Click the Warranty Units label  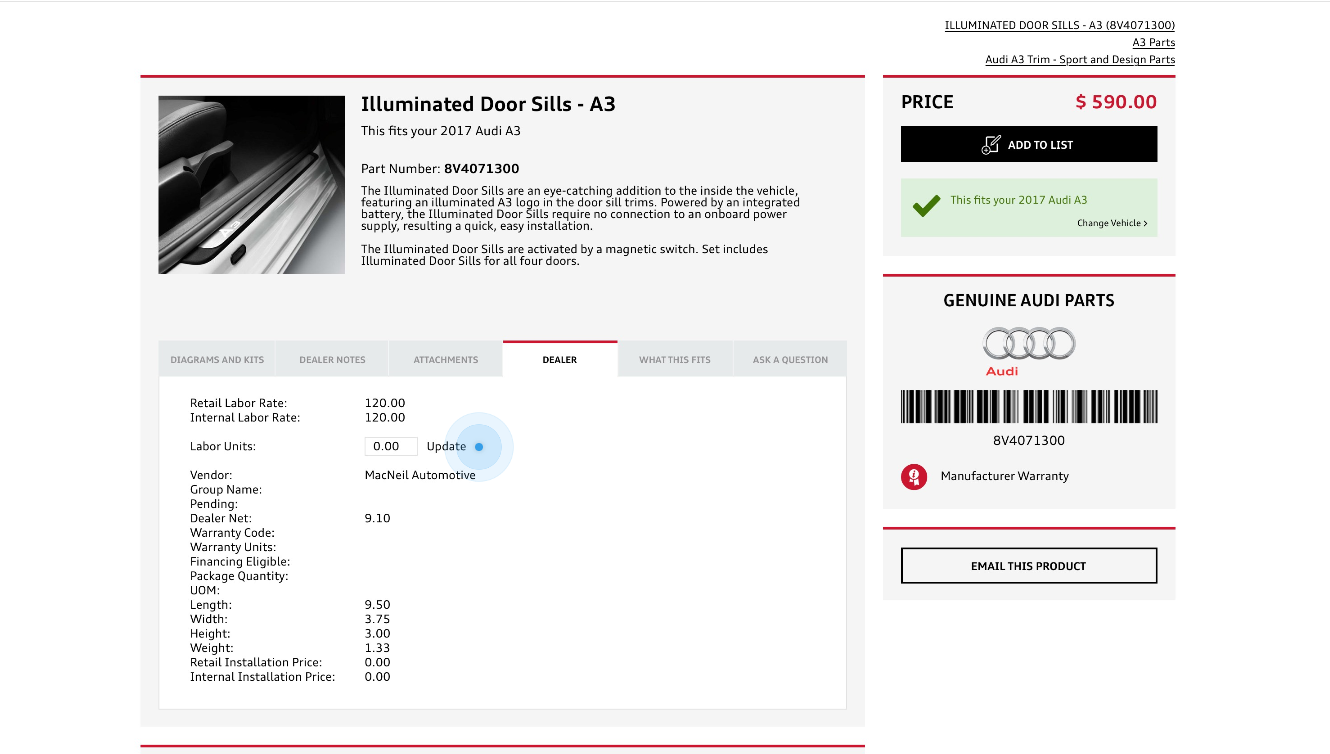233,548
